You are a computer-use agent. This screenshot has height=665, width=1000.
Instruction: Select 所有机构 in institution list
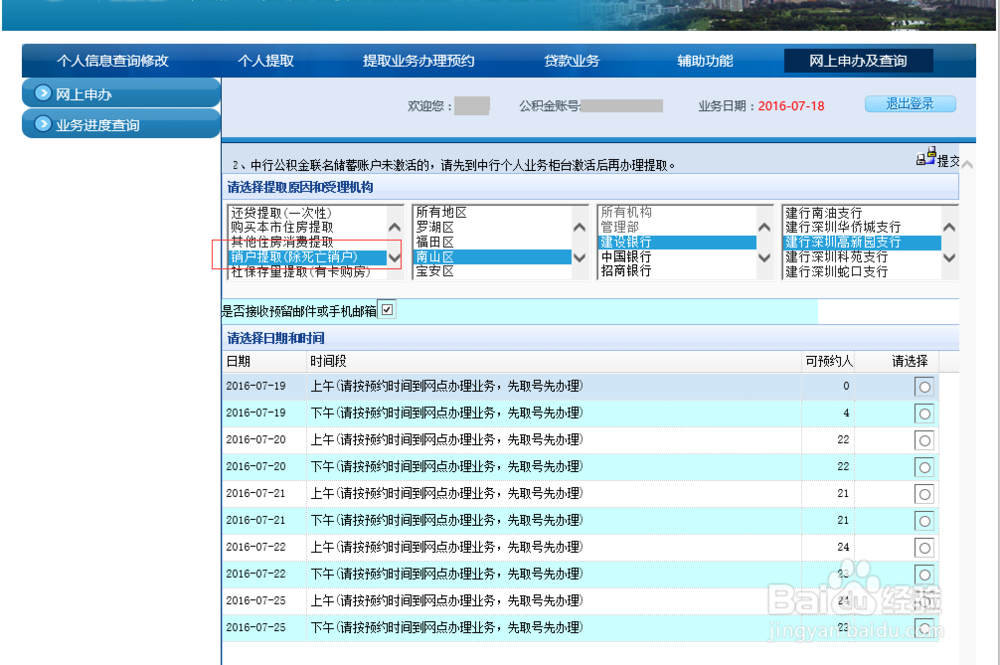tap(677, 212)
